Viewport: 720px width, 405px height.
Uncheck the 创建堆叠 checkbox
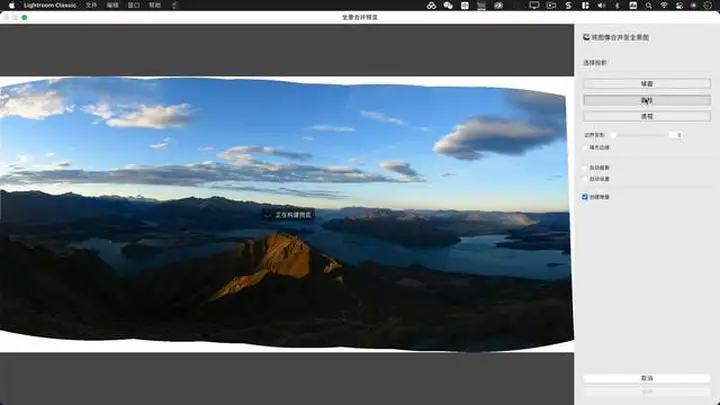pyautogui.click(x=586, y=197)
